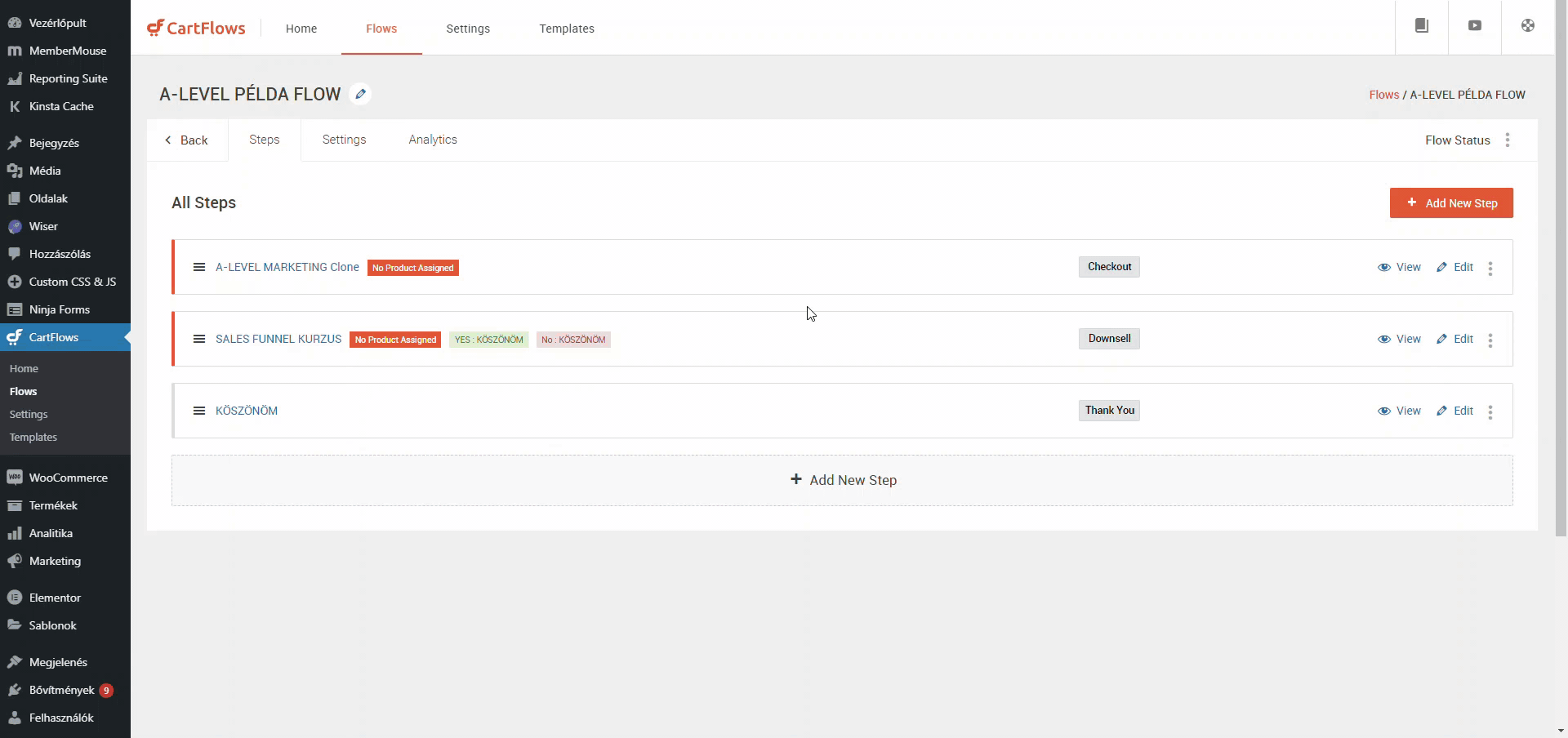Open KÖSZÖNÖM step title link

247,411
